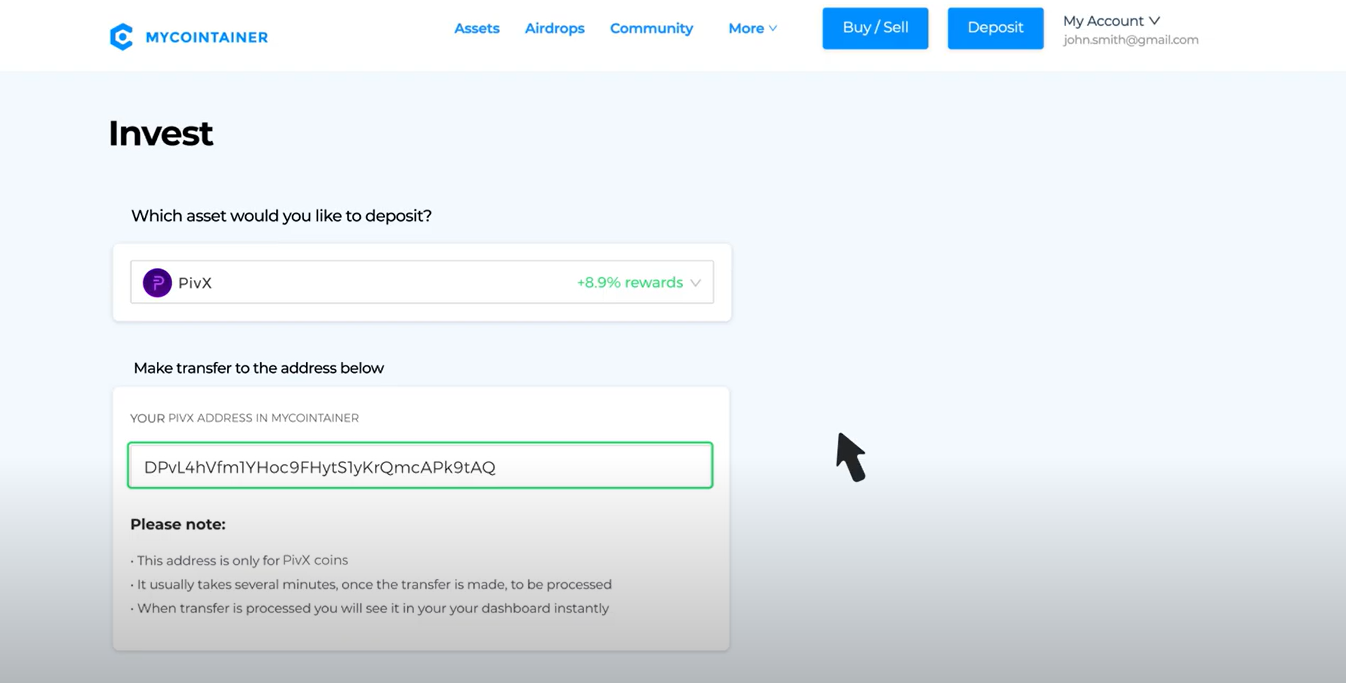
Task: Select the PivX deposit address field
Action: pos(419,465)
